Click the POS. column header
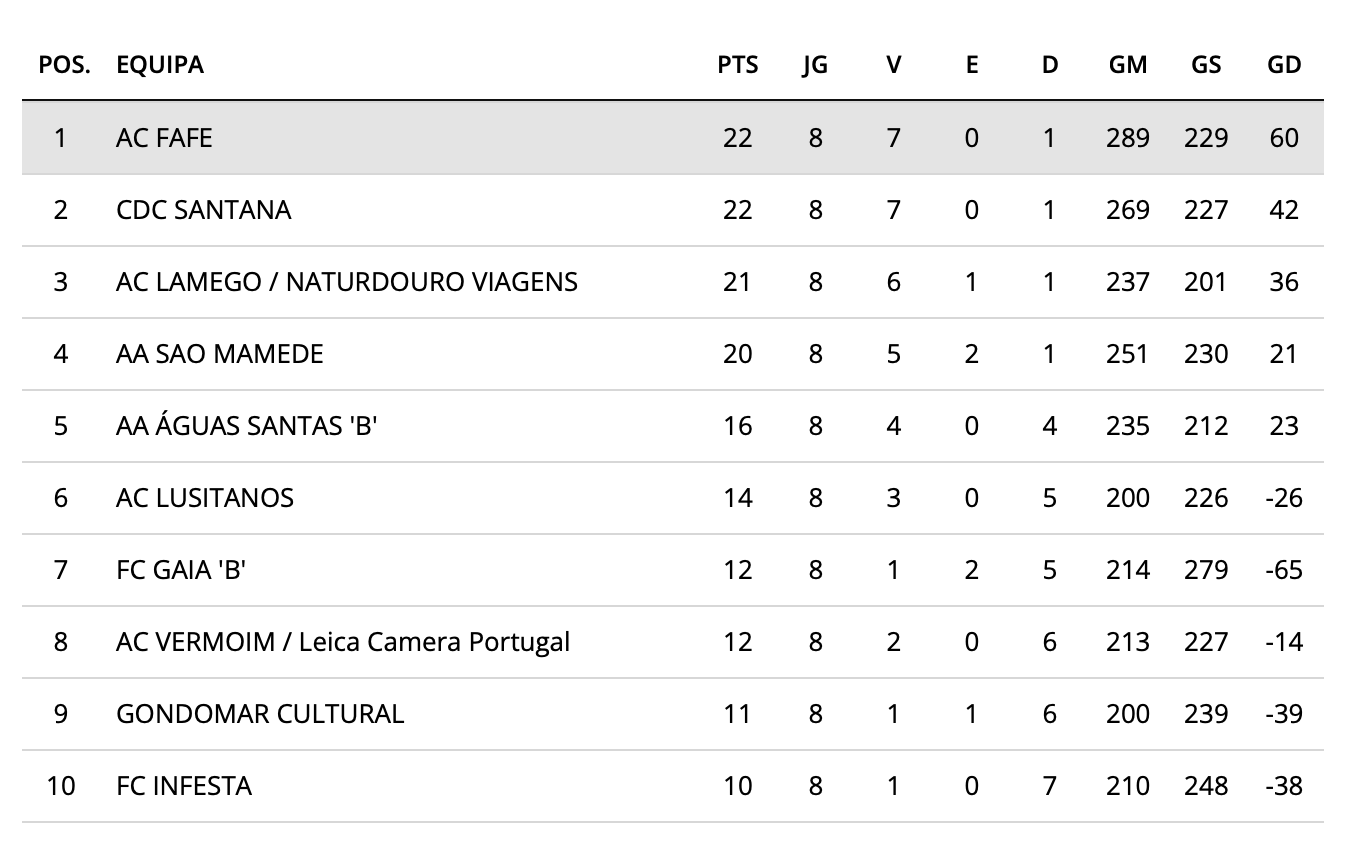This screenshot has width=1354, height=864. click(64, 65)
